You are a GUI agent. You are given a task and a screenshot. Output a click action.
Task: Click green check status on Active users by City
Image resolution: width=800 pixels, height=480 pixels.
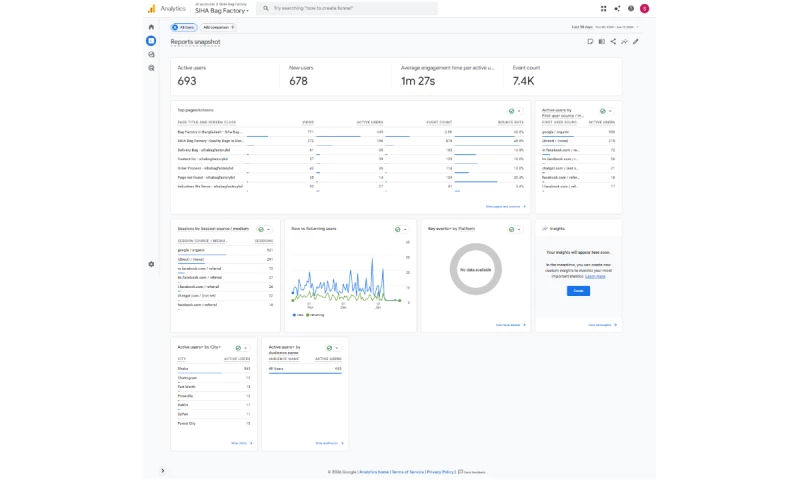pyautogui.click(x=236, y=347)
